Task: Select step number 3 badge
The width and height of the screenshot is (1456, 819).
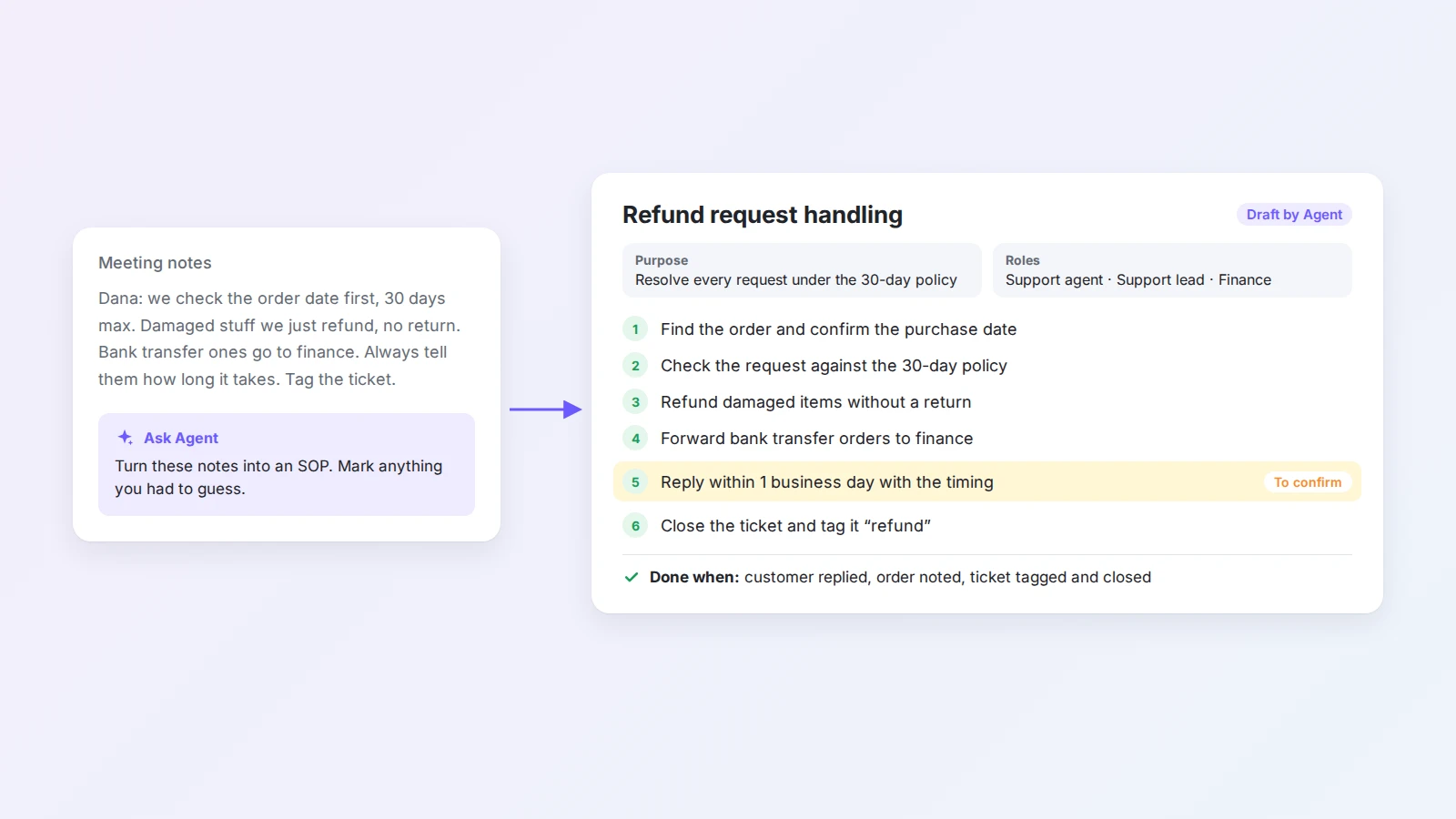Action: click(x=635, y=402)
